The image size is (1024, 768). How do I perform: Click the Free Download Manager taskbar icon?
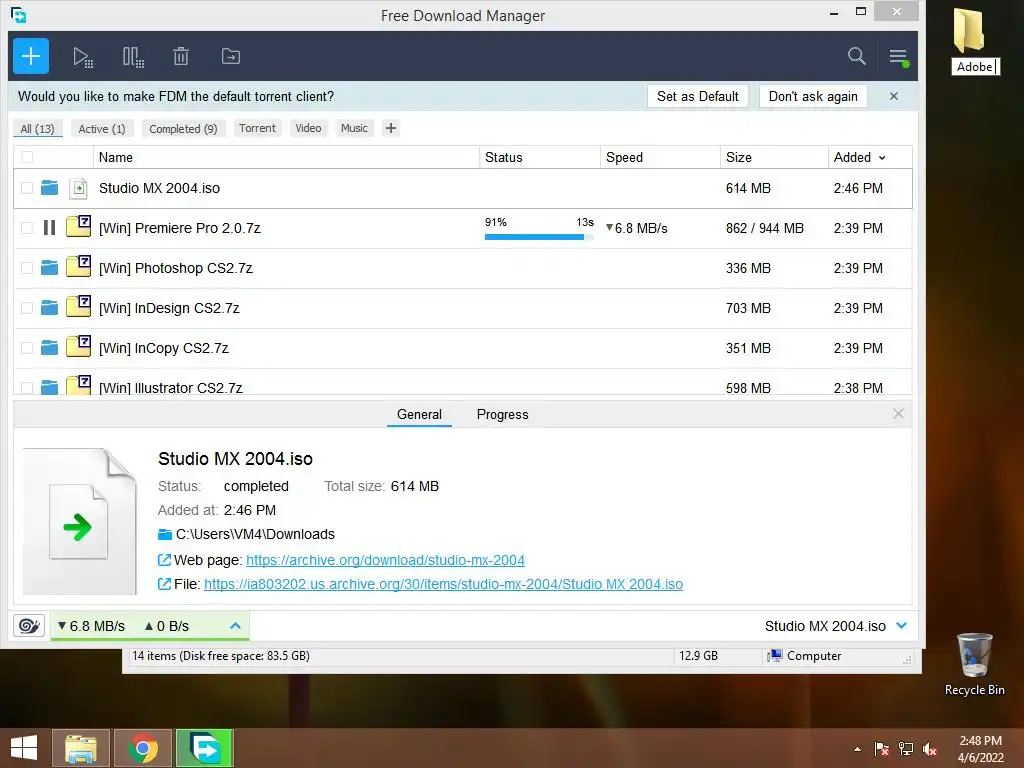click(x=204, y=748)
